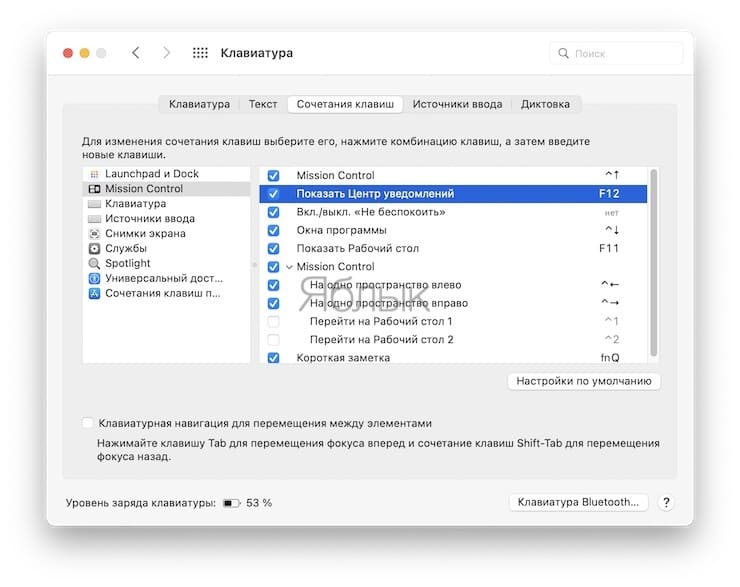Select the Показать Рабочий стол row text
This screenshot has width=740, height=587.
pos(358,249)
